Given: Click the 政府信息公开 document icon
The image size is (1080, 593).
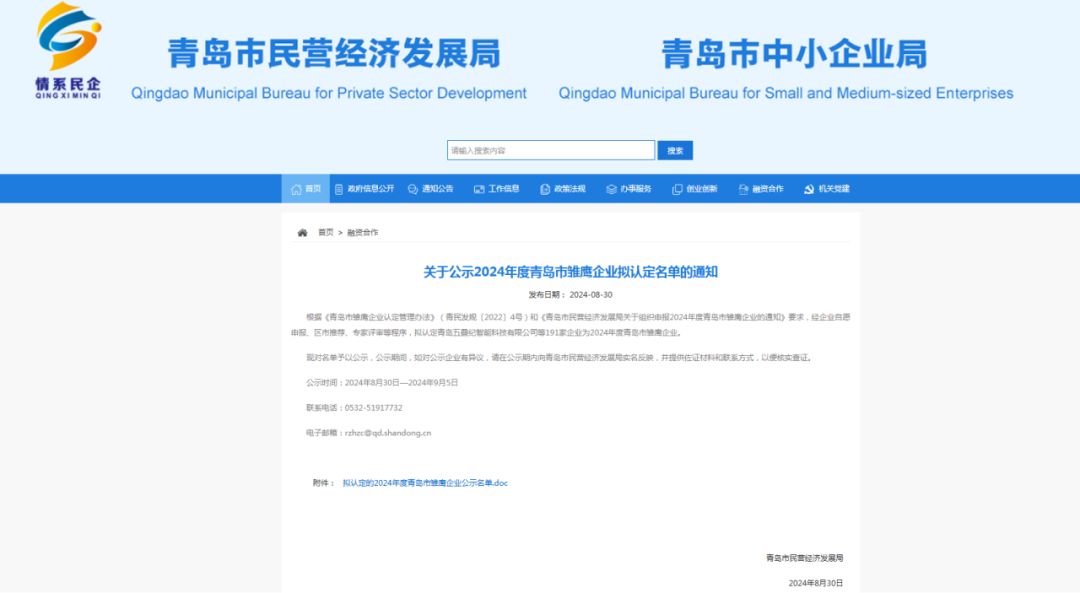Looking at the screenshot, I should coord(339,189).
